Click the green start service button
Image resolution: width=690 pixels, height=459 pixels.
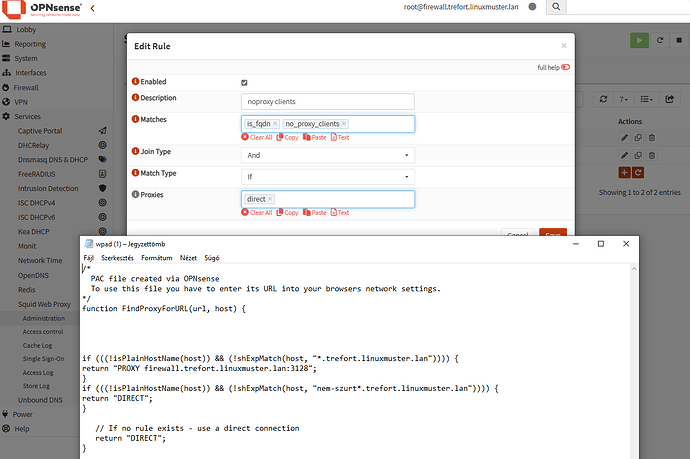[639, 40]
